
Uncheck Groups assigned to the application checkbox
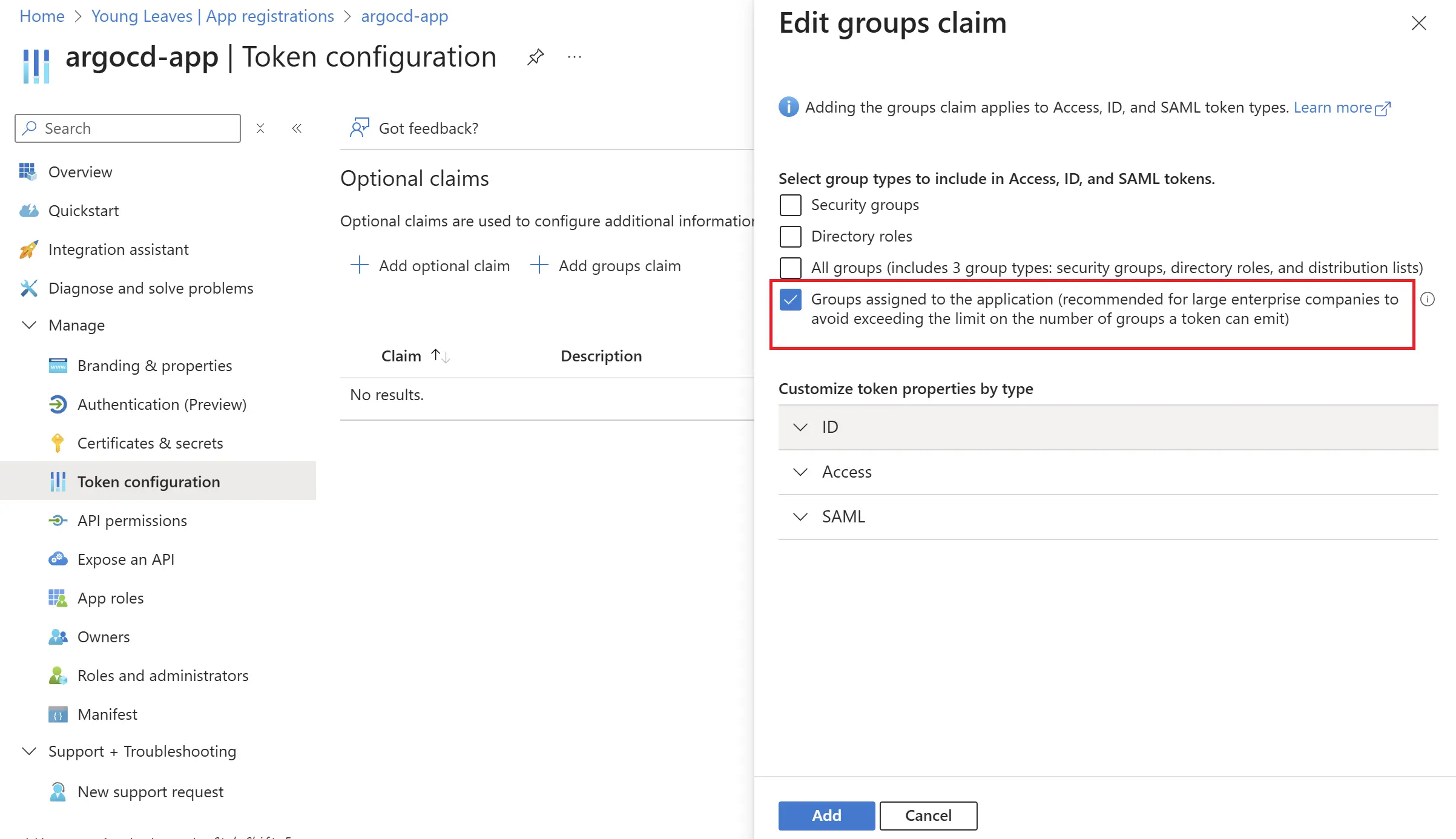tap(791, 300)
